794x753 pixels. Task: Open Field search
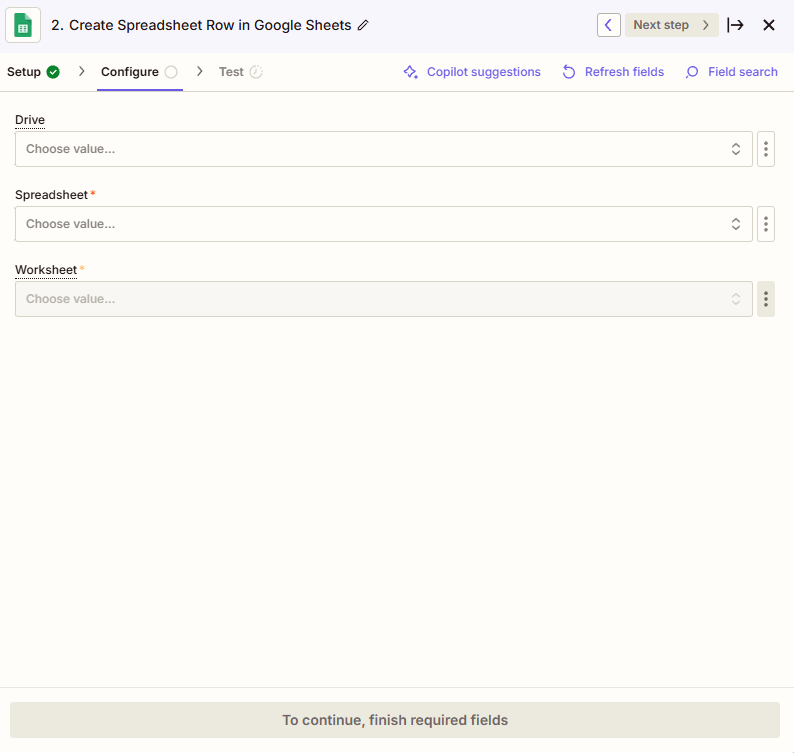coord(731,72)
